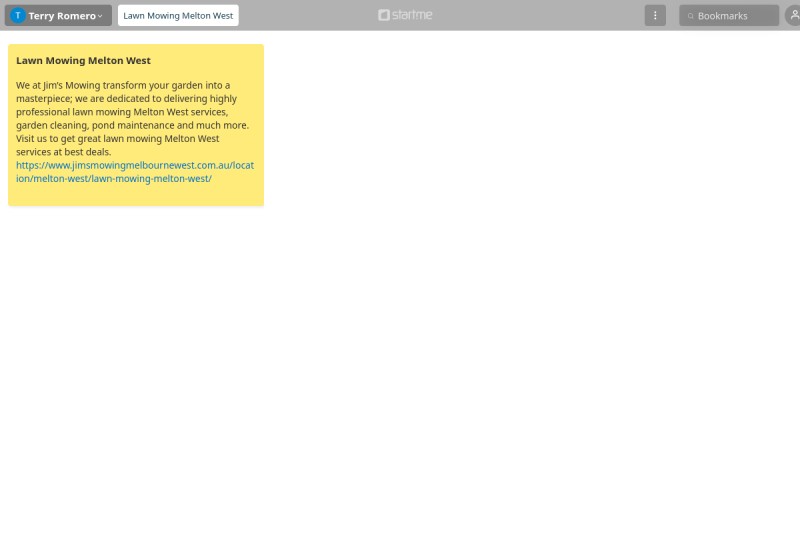Select the Lawn Mowing Melton West tab
Screen dimensions: 800x533
(x=178, y=16)
